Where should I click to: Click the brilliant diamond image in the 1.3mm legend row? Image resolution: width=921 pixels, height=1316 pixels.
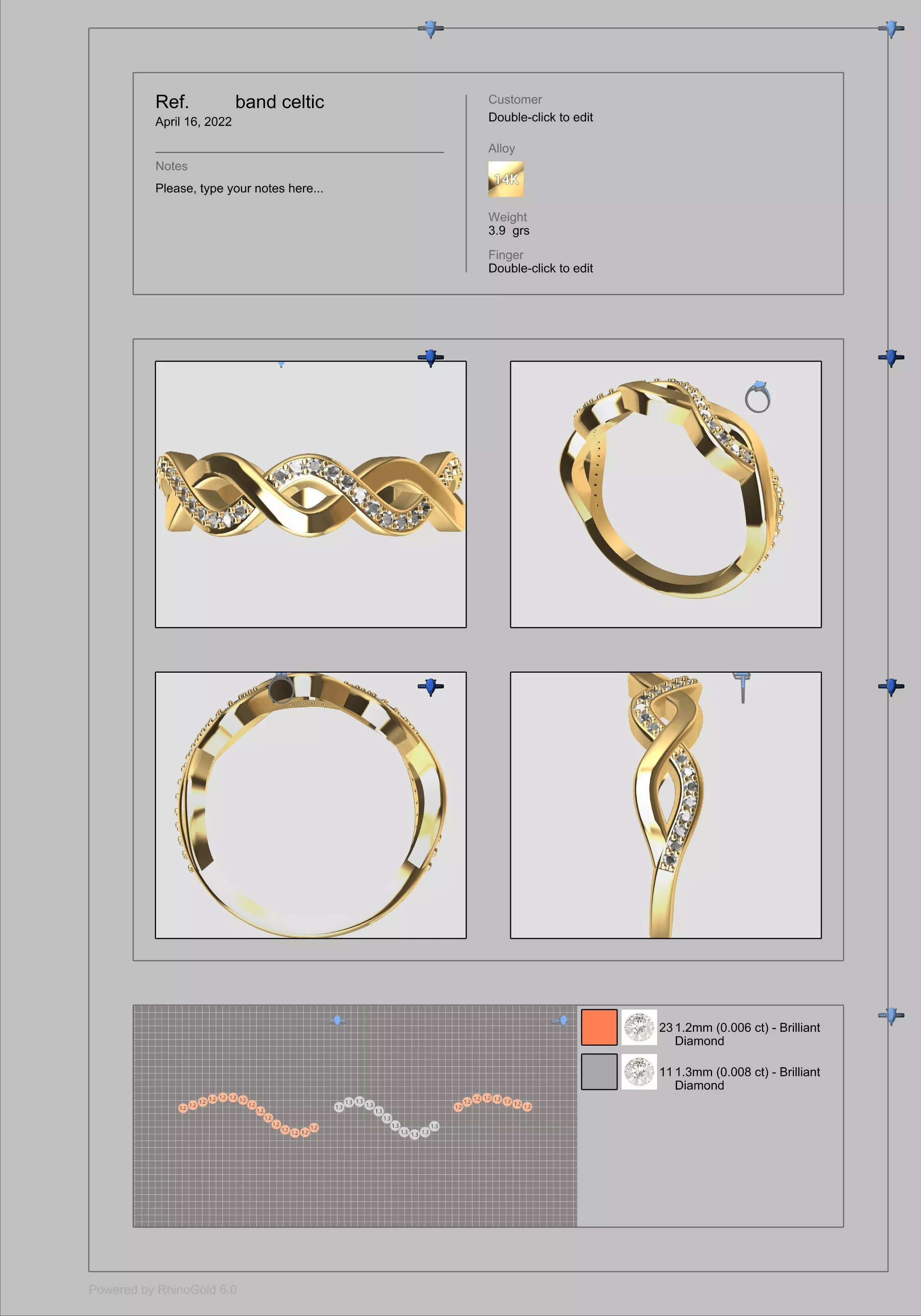click(639, 1072)
